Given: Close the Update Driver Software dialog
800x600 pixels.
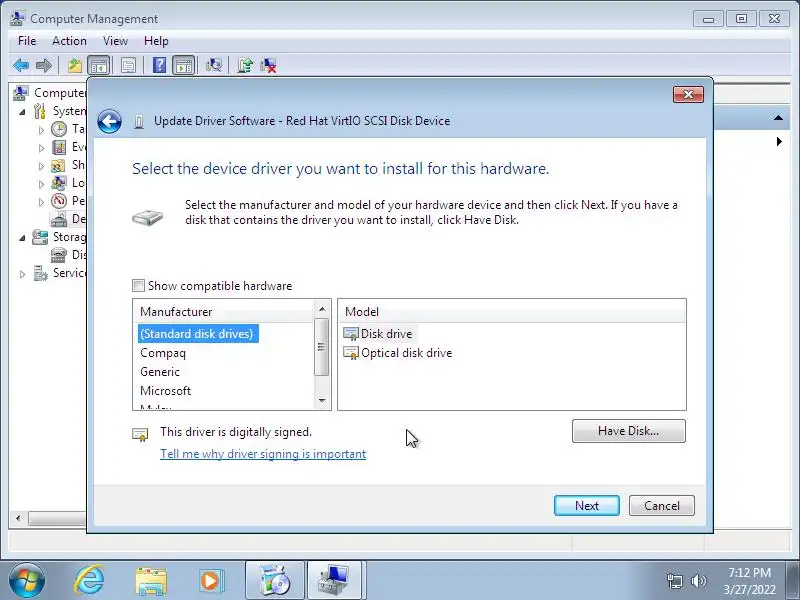Looking at the screenshot, I should [x=688, y=94].
